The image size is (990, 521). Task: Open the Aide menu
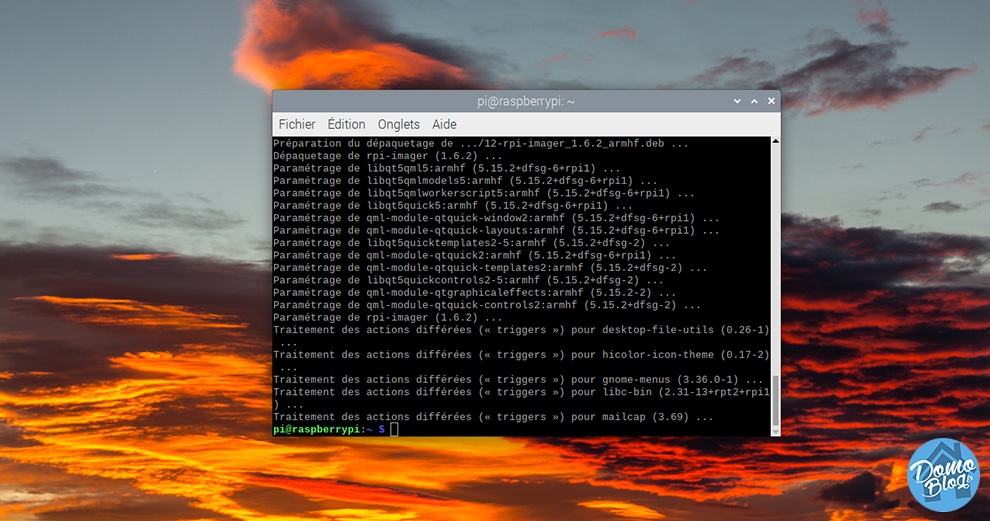pos(444,124)
